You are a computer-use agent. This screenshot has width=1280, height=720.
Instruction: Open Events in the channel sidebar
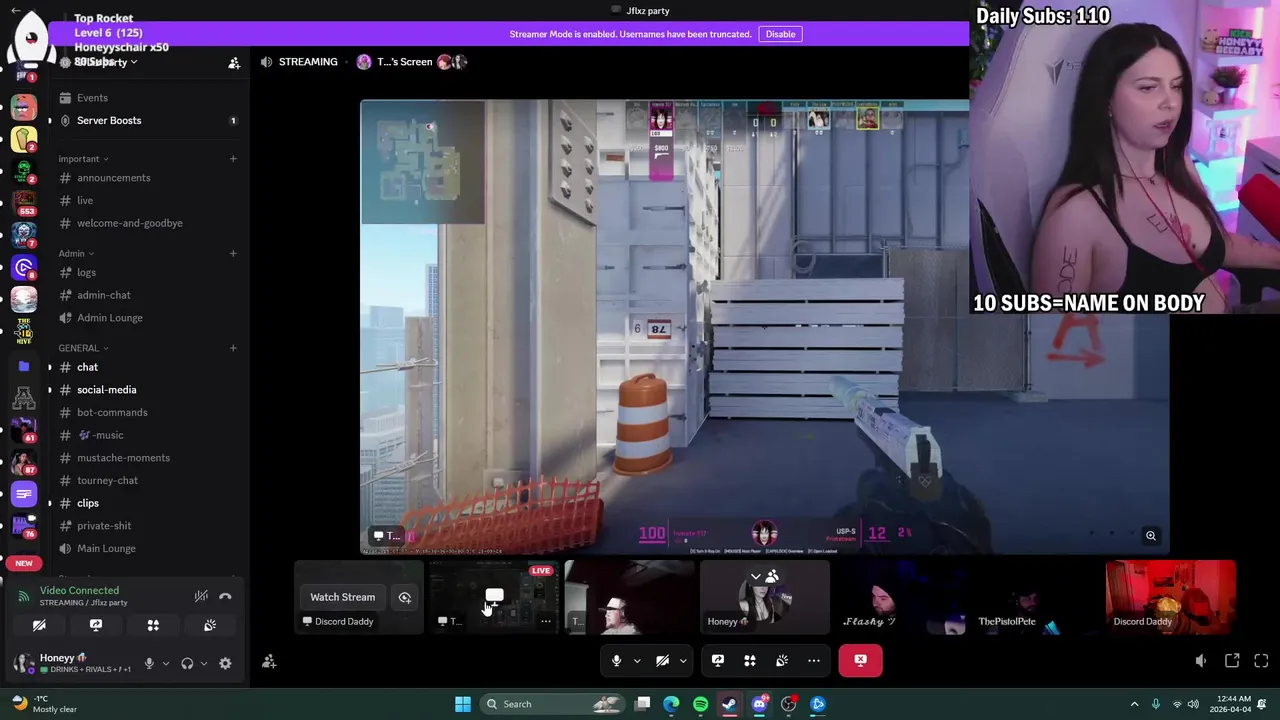149,98
